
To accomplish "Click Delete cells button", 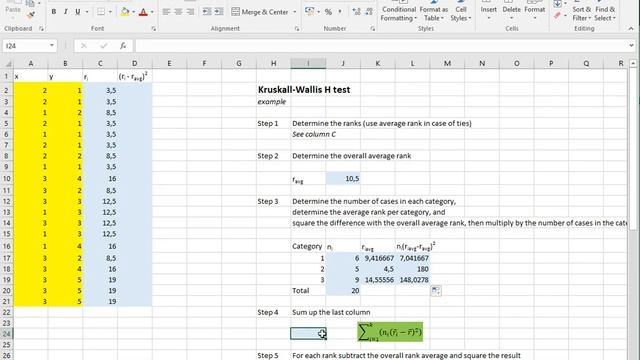I will click(x=511, y=11).
